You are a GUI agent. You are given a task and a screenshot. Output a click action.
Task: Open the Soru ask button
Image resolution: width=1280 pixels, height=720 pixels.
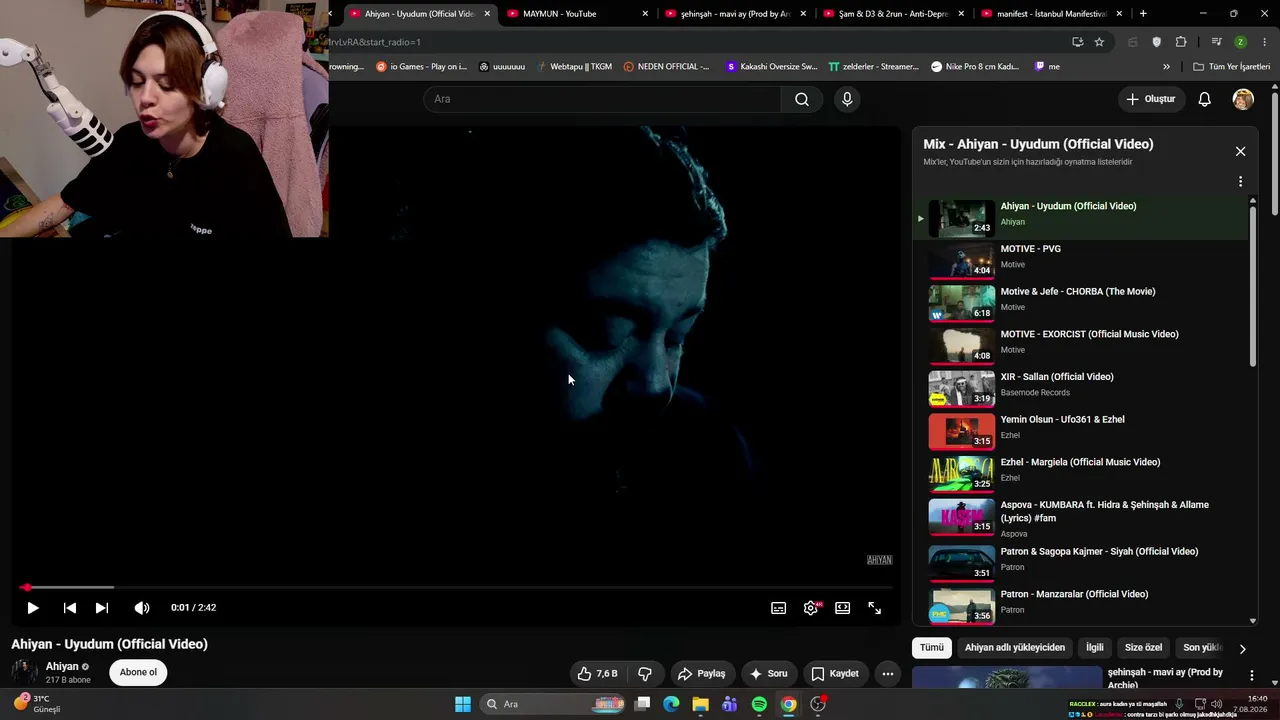click(768, 674)
